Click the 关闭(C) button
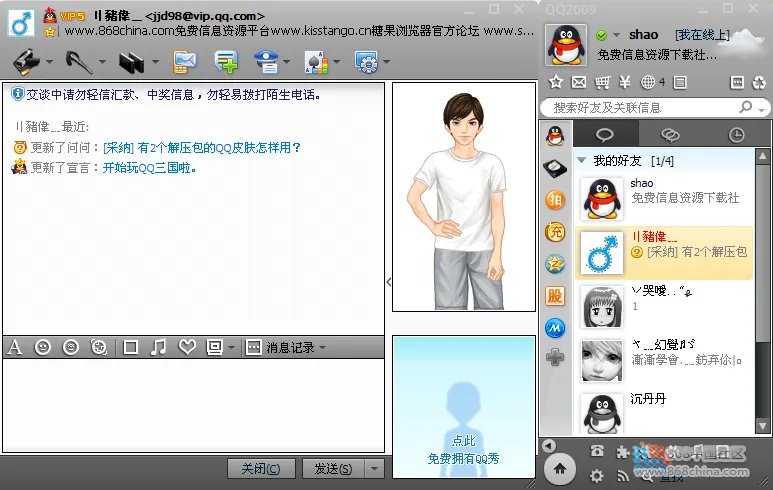The image size is (773, 490). click(261, 468)
